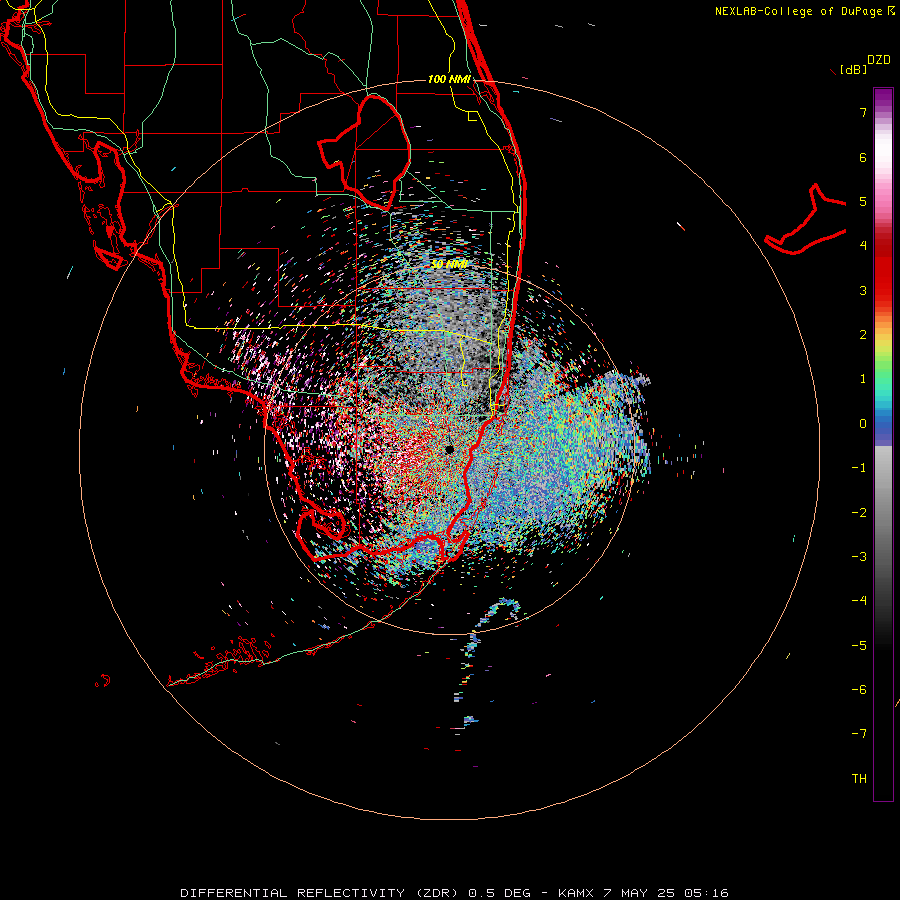
Task: Click the color scale value 5
Action: pos(863,201)
